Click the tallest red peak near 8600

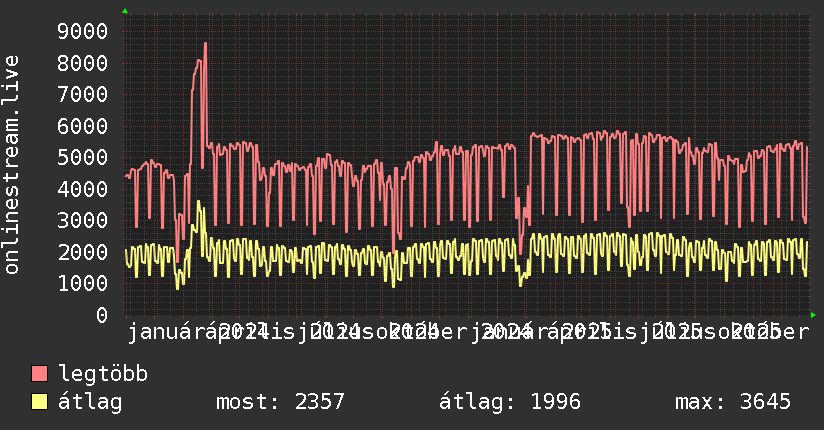[x=205, y=44]
